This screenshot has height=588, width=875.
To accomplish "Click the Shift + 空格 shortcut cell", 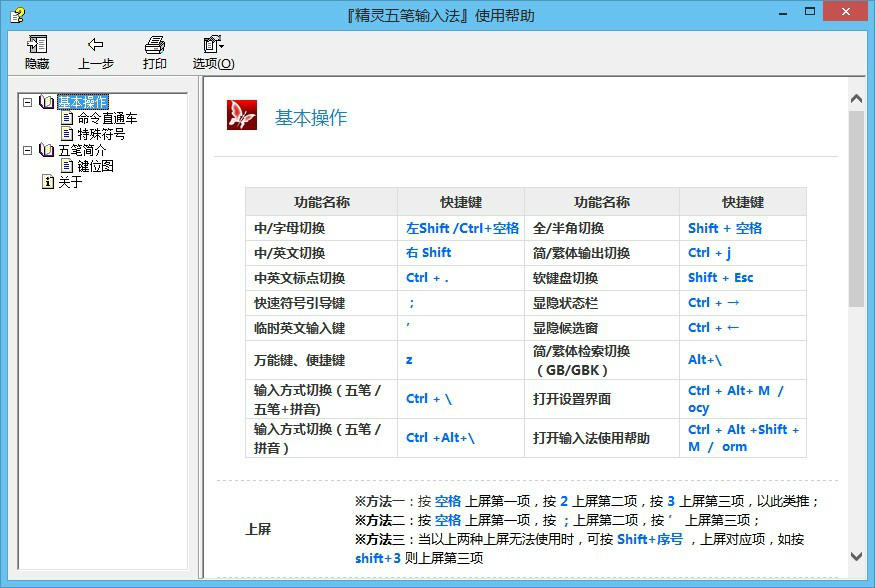I will click(743, 228).
